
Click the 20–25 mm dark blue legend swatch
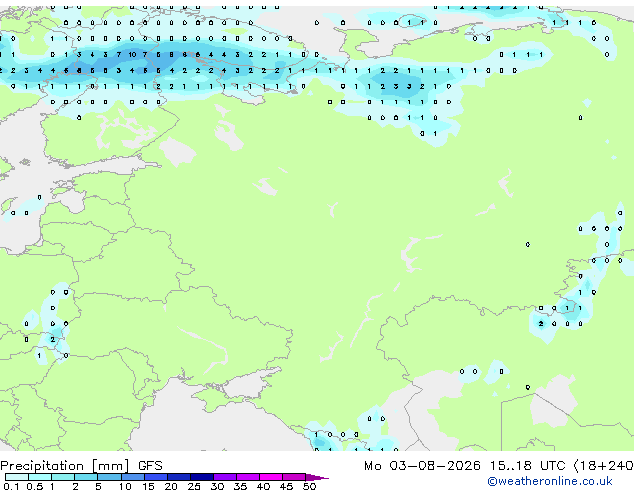point(179,477)
